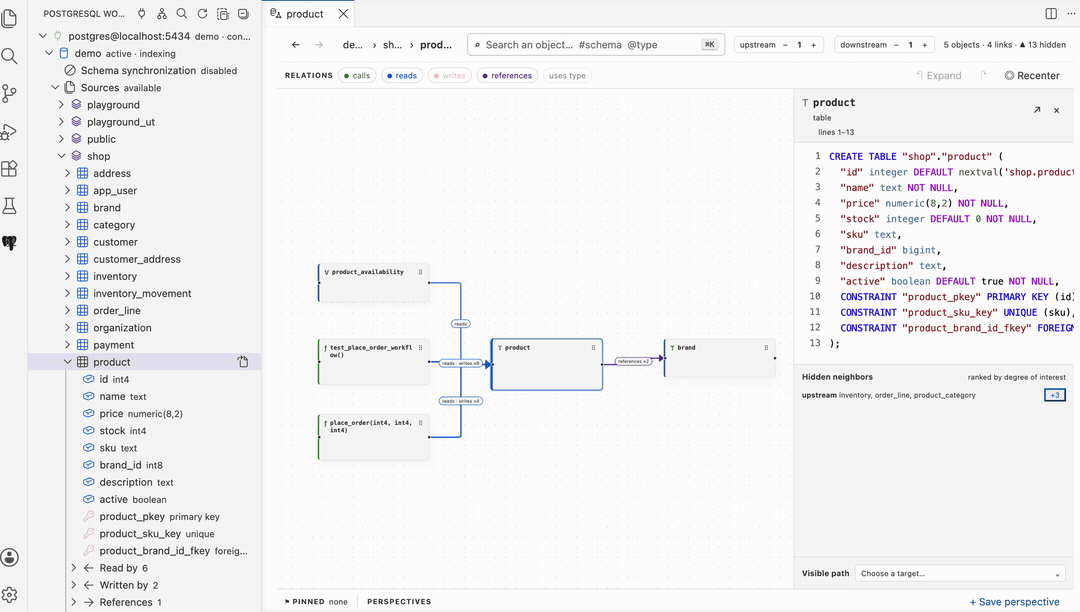Open the Explorer view in the activity bar
Screen dimensions: 1080x612
click(x=10, y=19)
